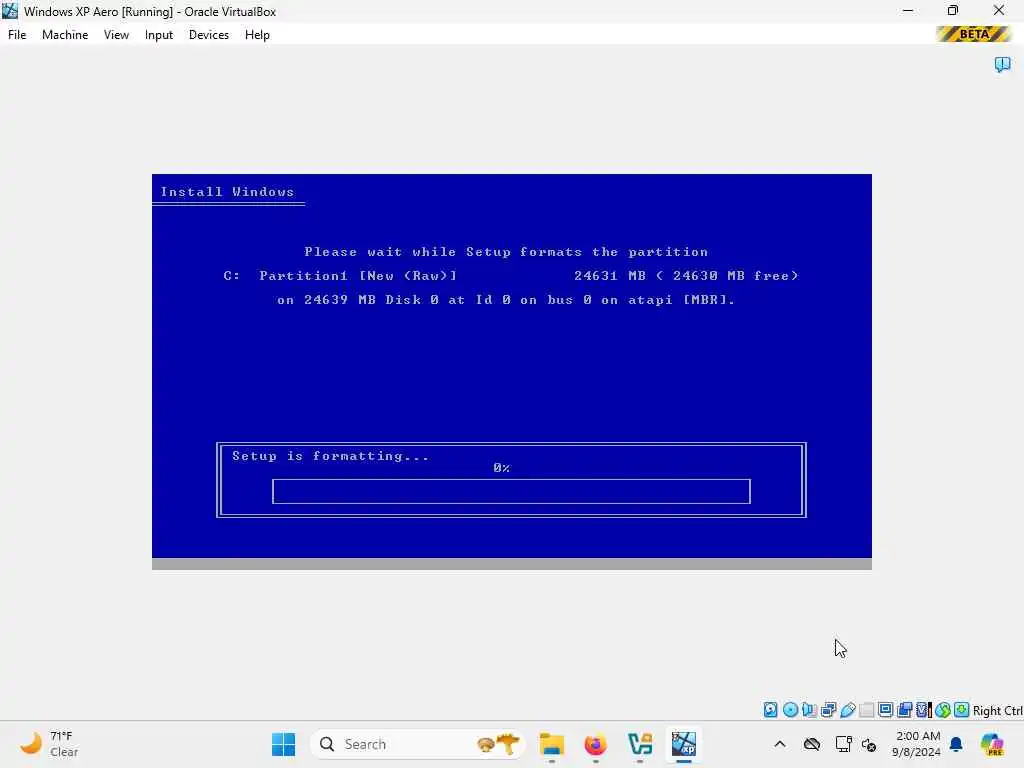Click the 0% progress label
The height and width of the screenshot is (768, 1024).
(502, 468)
